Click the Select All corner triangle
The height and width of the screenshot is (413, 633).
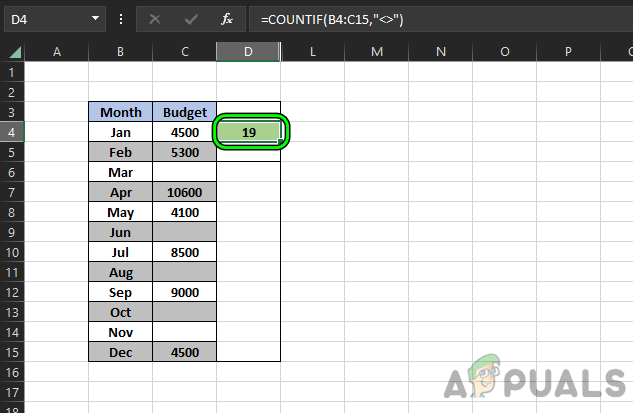point(15,52)
